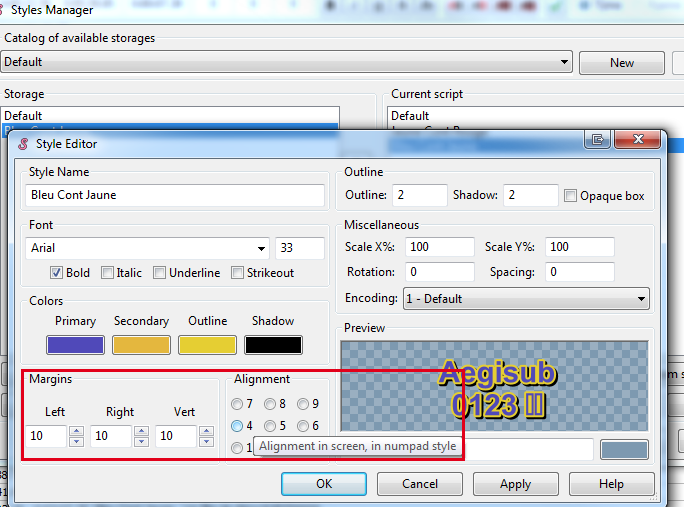This screenshot has width=684, height=507.
Task: Change the preview background color swatch
Action: pyautogui.click(x=624, y=450)
